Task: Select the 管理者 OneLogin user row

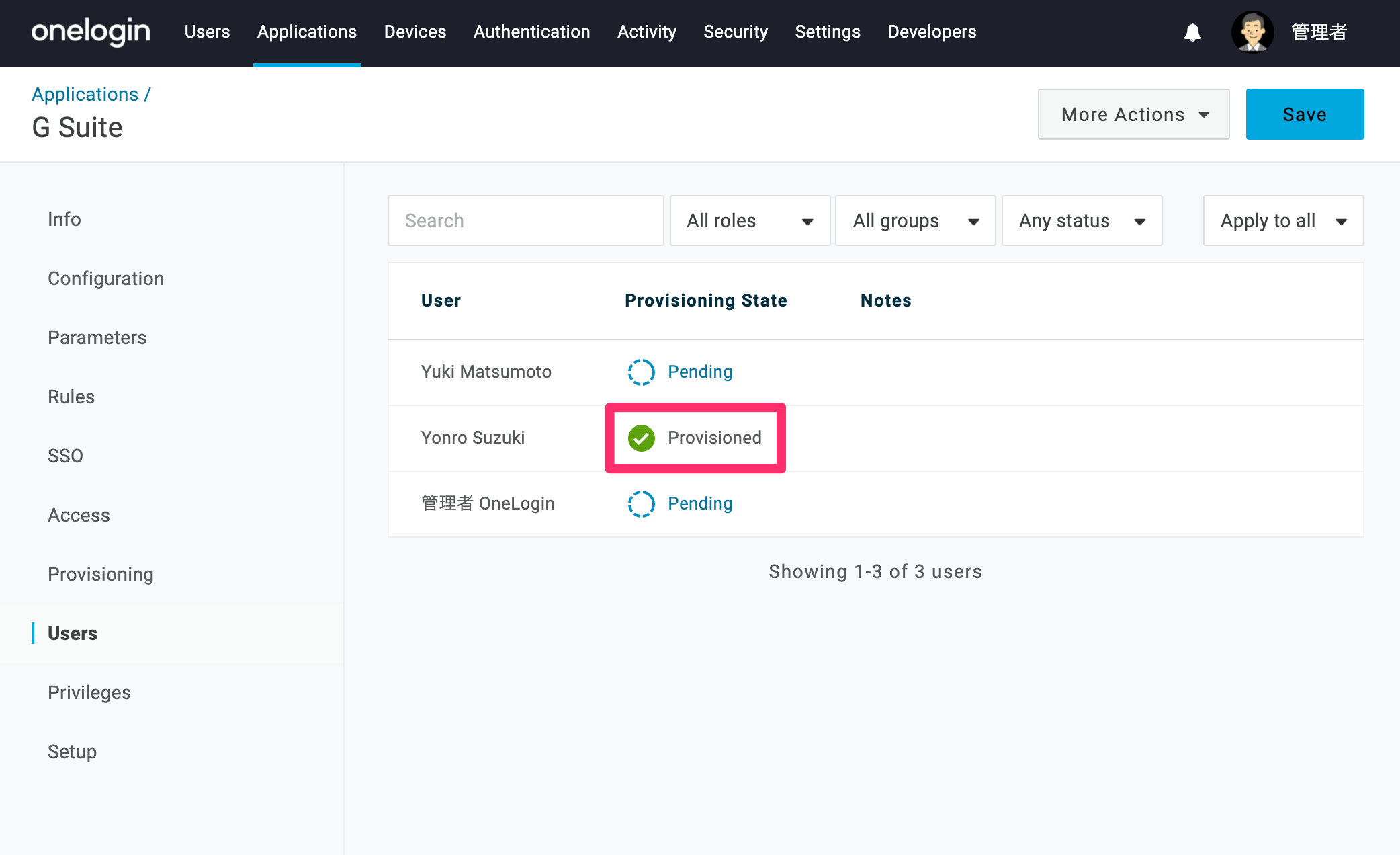Action: (x=876, y=504)
